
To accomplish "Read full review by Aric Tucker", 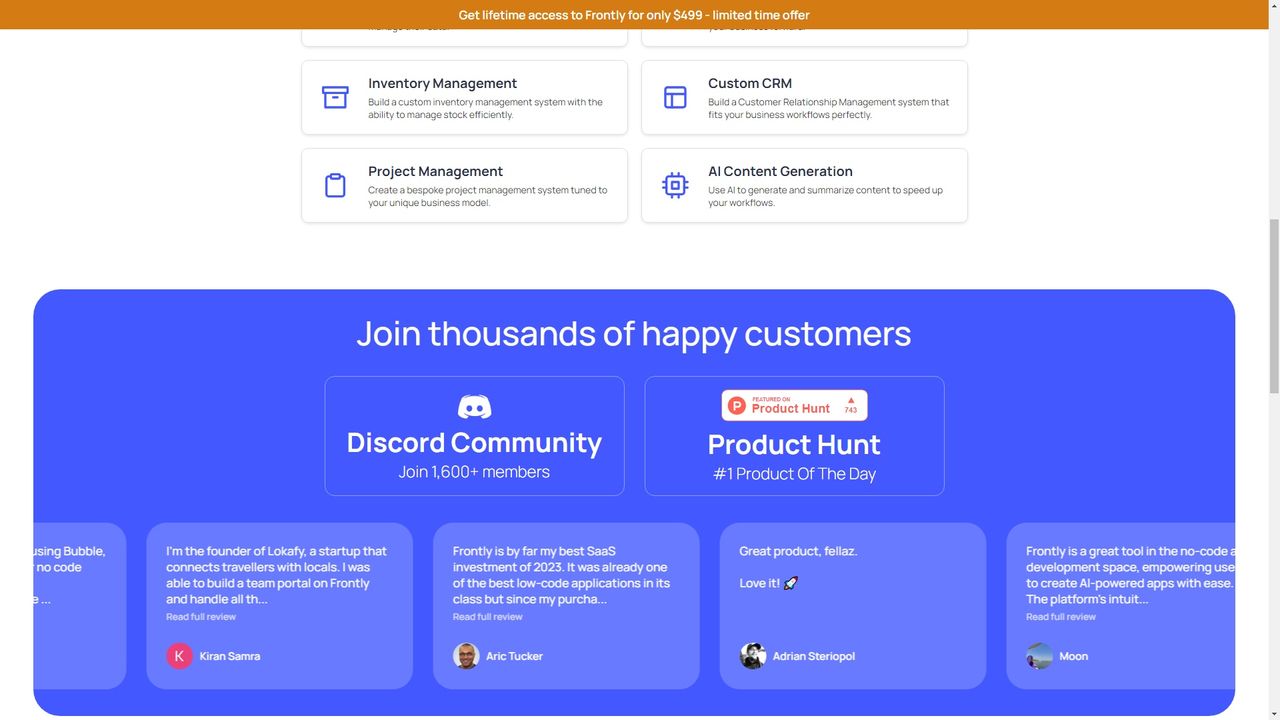I will pos(487,617).
